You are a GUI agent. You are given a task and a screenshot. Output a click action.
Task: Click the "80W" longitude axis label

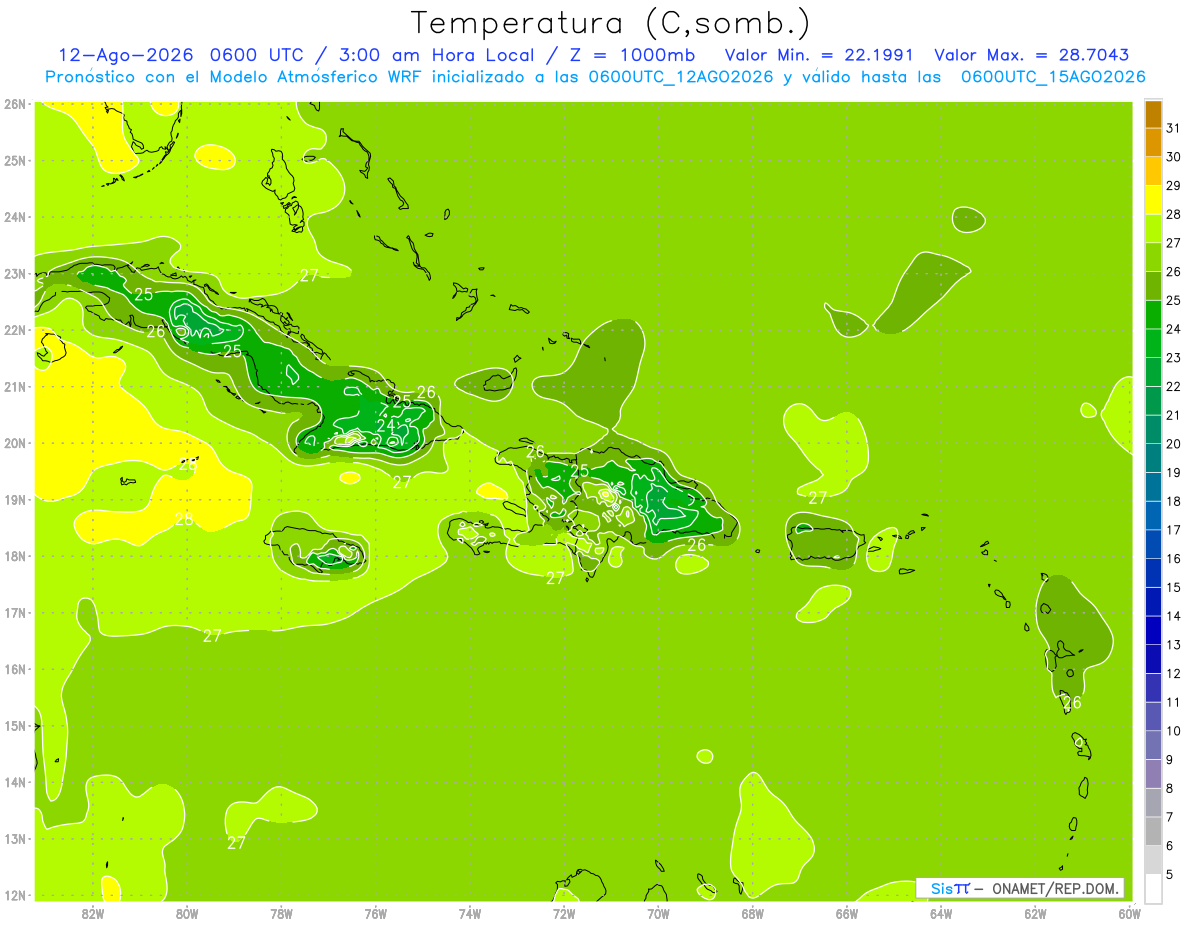187,913
